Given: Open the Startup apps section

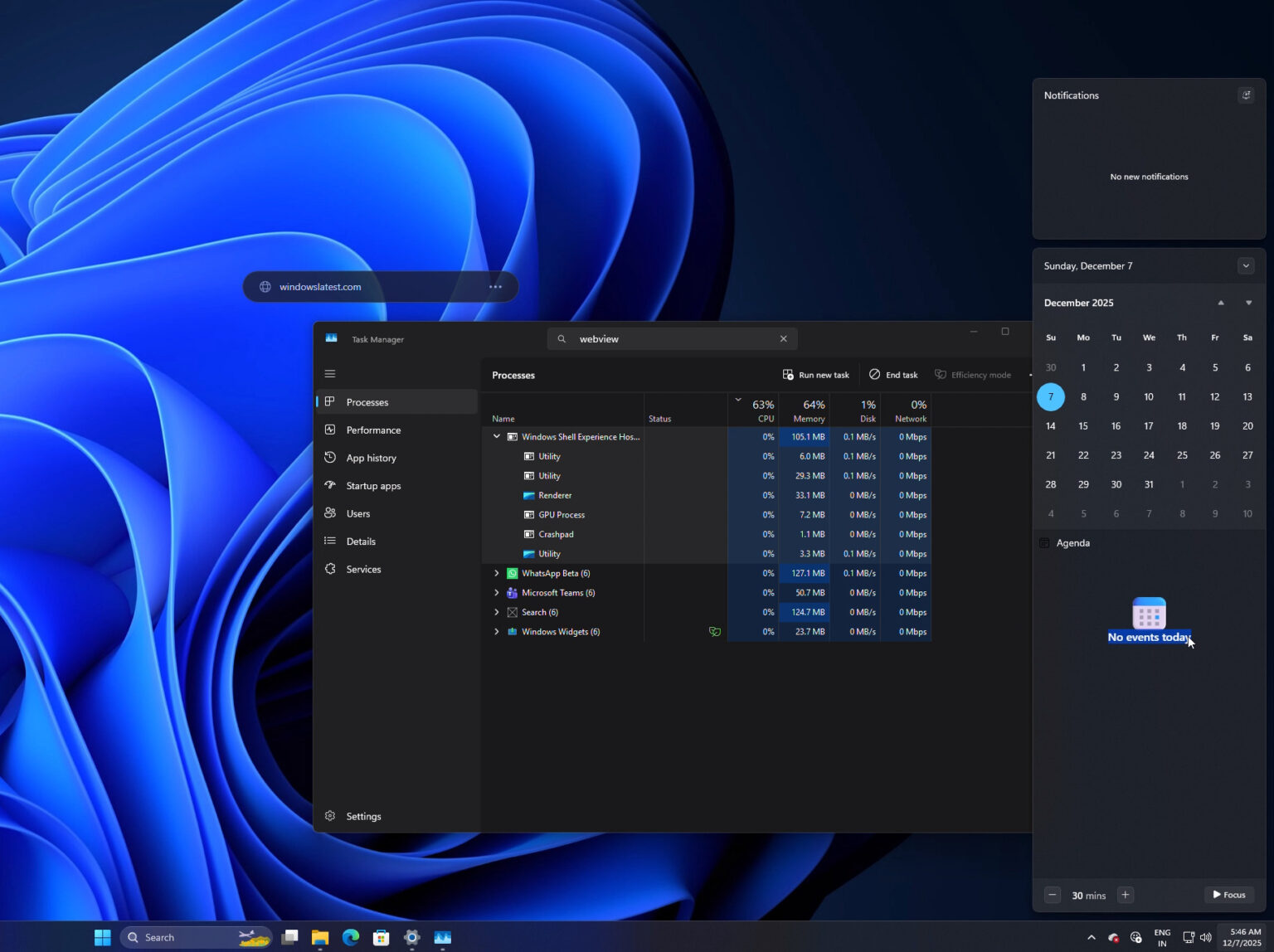Looking at the screenshot, I should 373,485.
